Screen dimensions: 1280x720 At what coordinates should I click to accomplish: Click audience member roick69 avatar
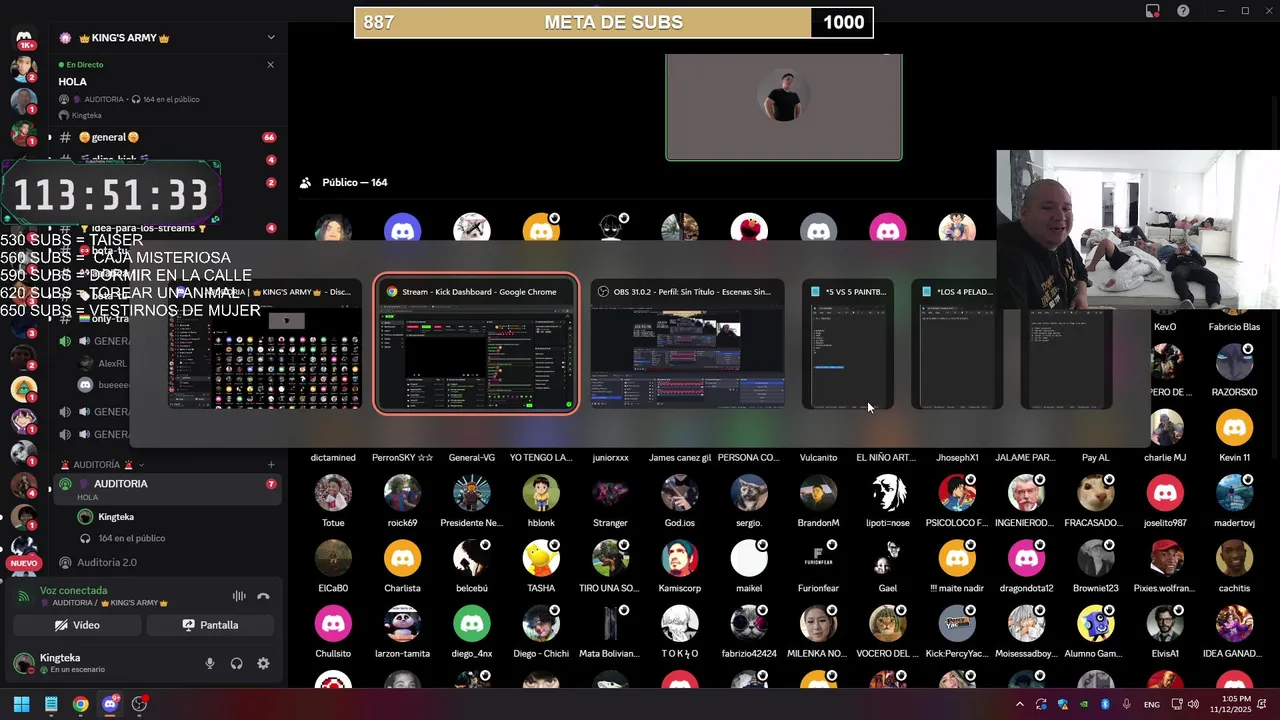pyautogui.click(x=402, y=493)
